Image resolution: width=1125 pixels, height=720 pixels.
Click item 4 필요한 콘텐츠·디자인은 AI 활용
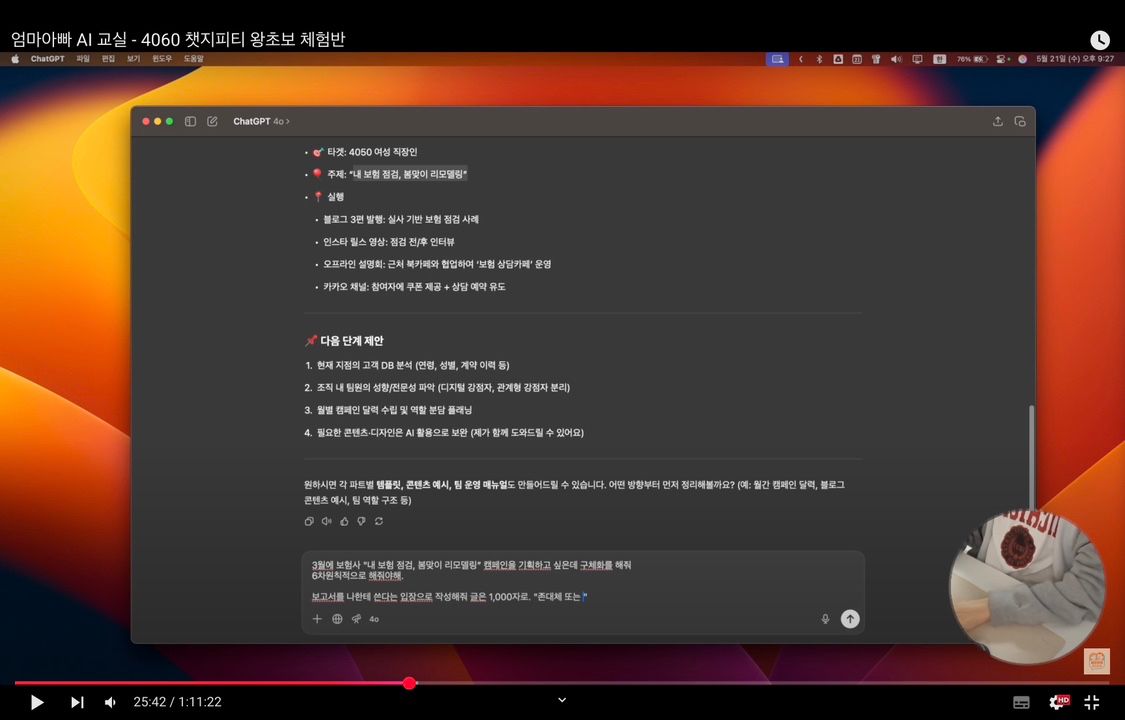tap(450, 432)
